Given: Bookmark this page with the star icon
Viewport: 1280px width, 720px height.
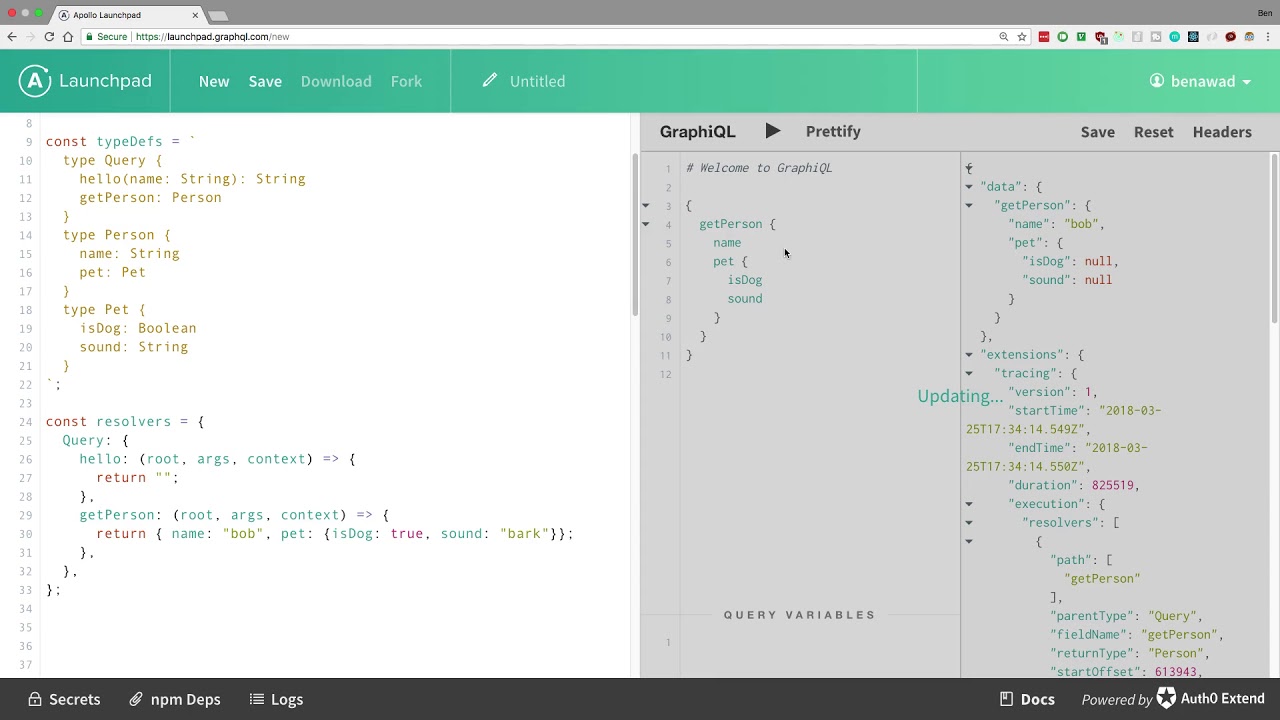Looking at the screenshot, I should pos(1022,37).
